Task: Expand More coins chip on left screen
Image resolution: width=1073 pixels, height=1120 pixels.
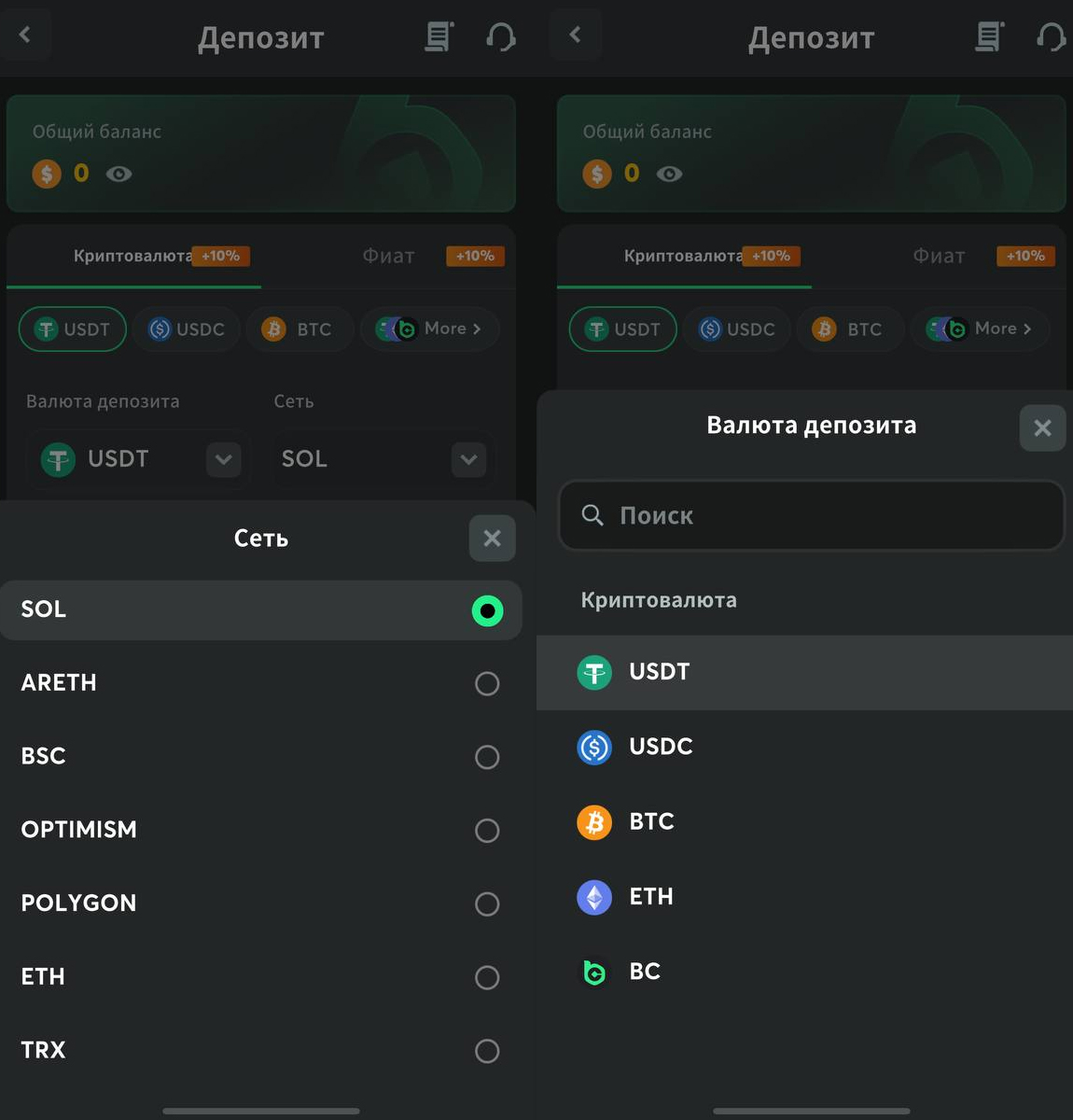Action: coord(430,329)
